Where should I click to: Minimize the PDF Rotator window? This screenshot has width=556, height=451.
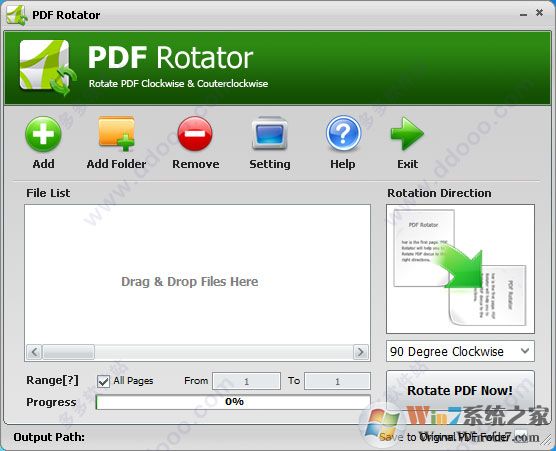(523, 14)
